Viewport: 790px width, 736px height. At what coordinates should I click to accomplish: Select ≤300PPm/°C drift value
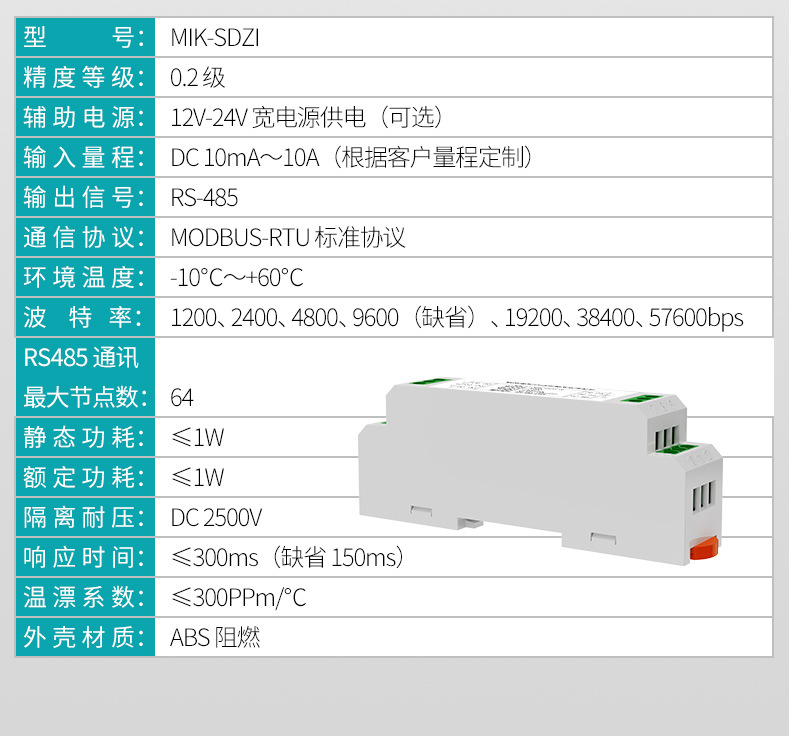tap(238, 598)
